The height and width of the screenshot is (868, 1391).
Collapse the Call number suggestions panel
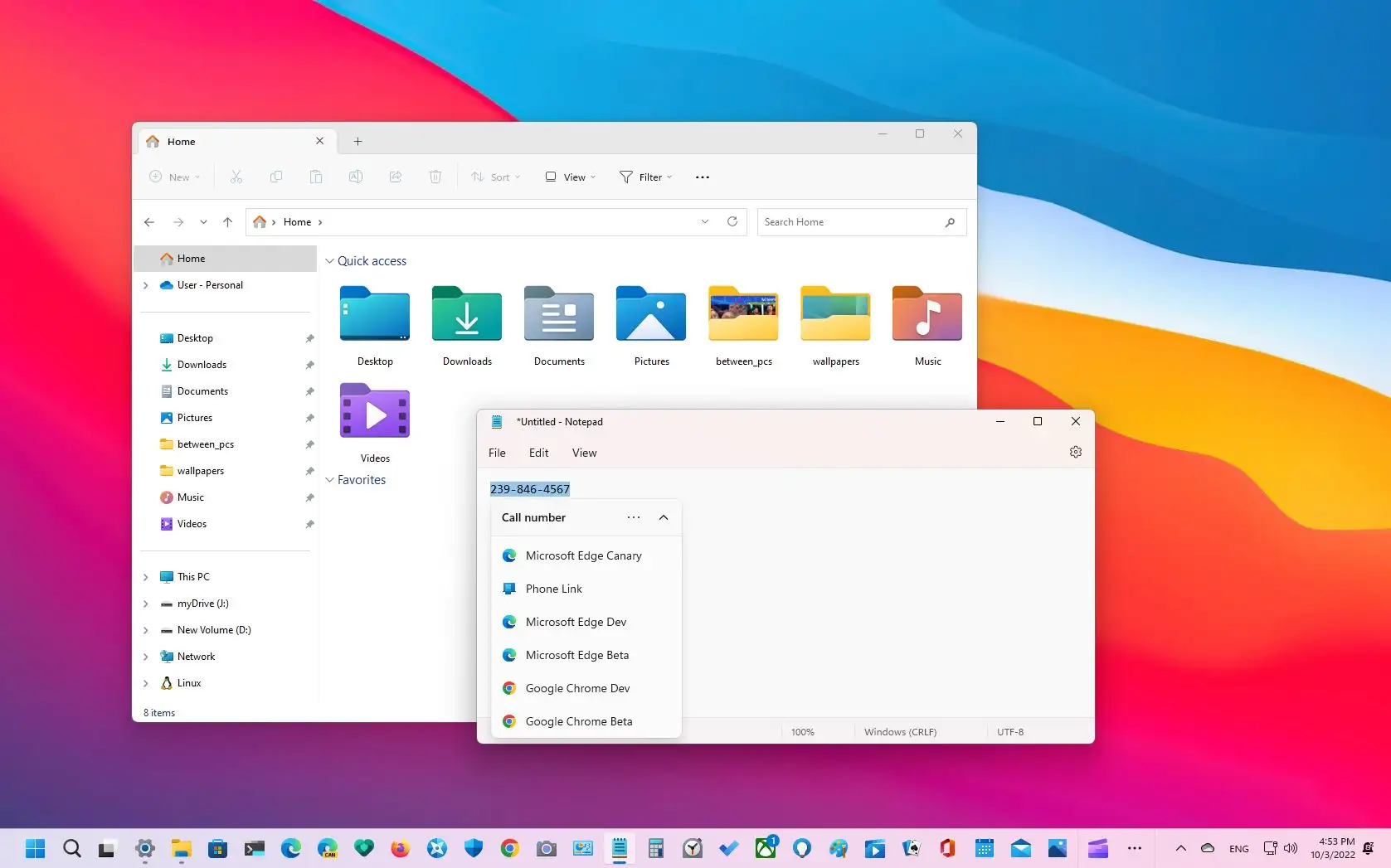coord(663,517)
